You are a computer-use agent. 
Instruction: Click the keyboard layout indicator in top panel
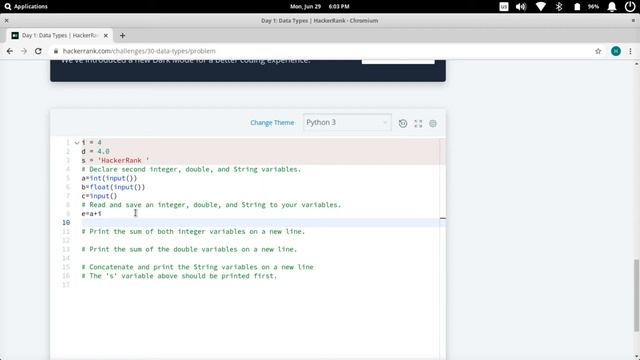coord(504,7)
